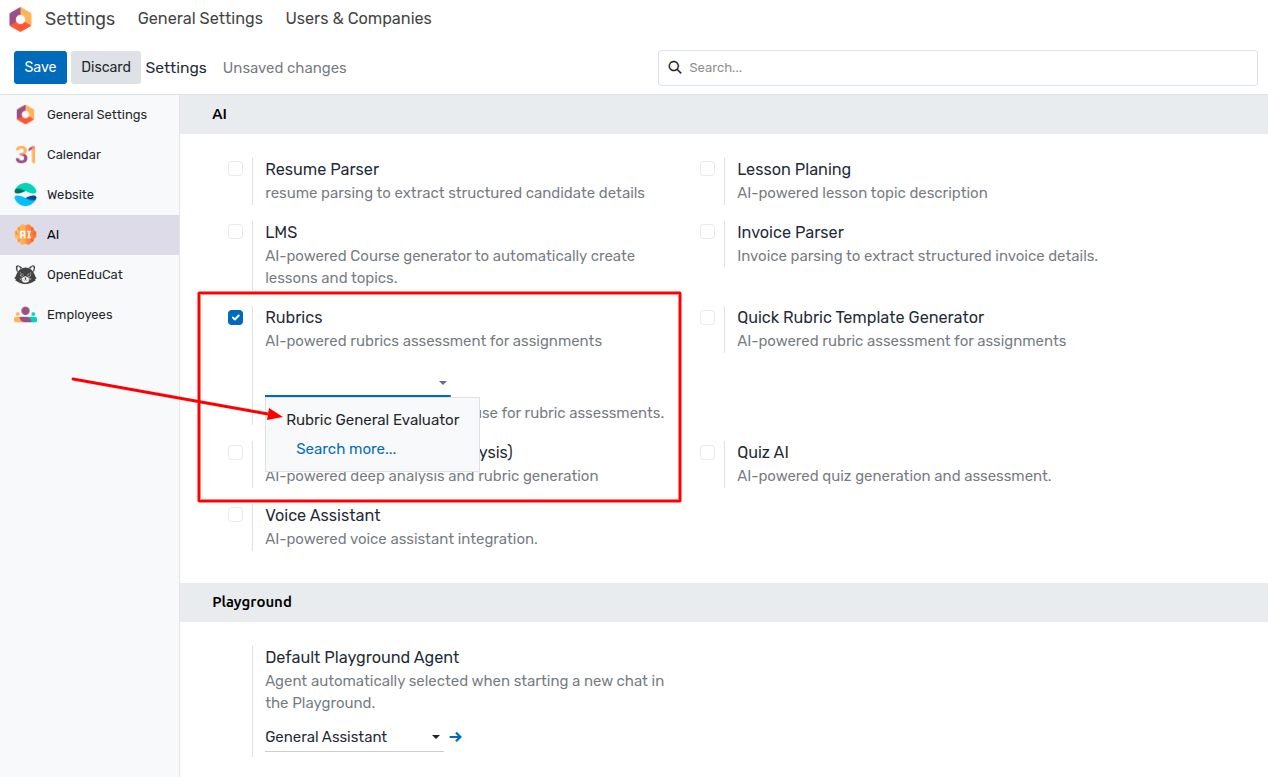The image size is (1268, 777).
Task: Open the General Assistant agent arrow link
Action: pyautogui.click(x=456, y=737)
